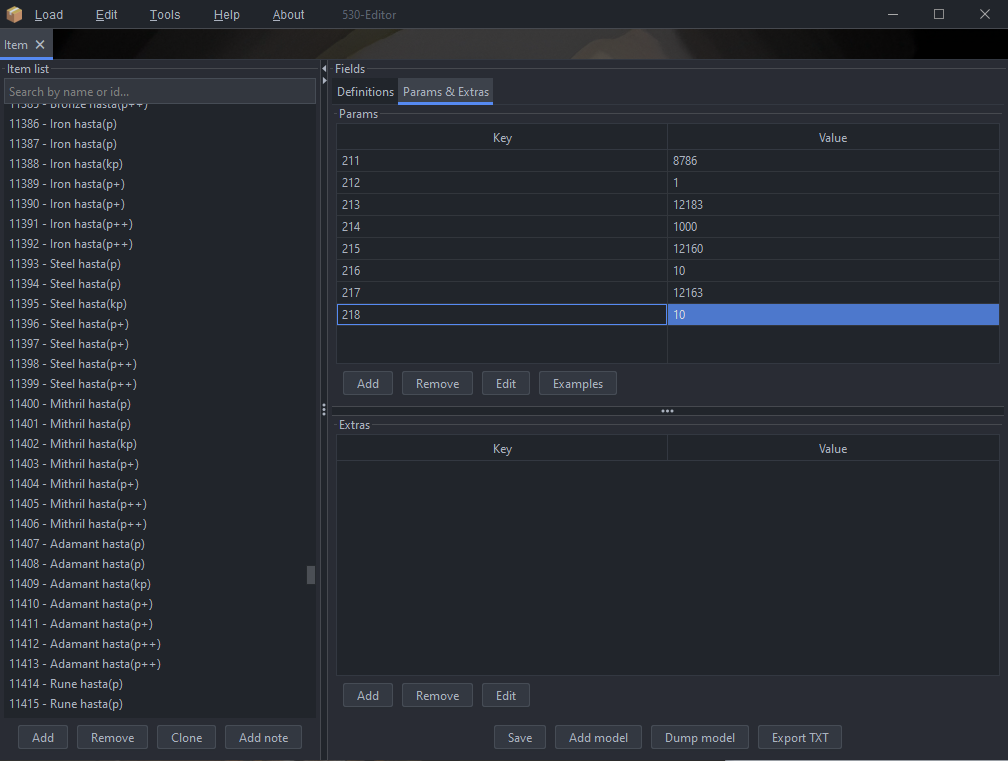Screen dimensions: 1008x761
Task: Select 11400 - Mithril hasta(p) in list
Action: (70, 404)
